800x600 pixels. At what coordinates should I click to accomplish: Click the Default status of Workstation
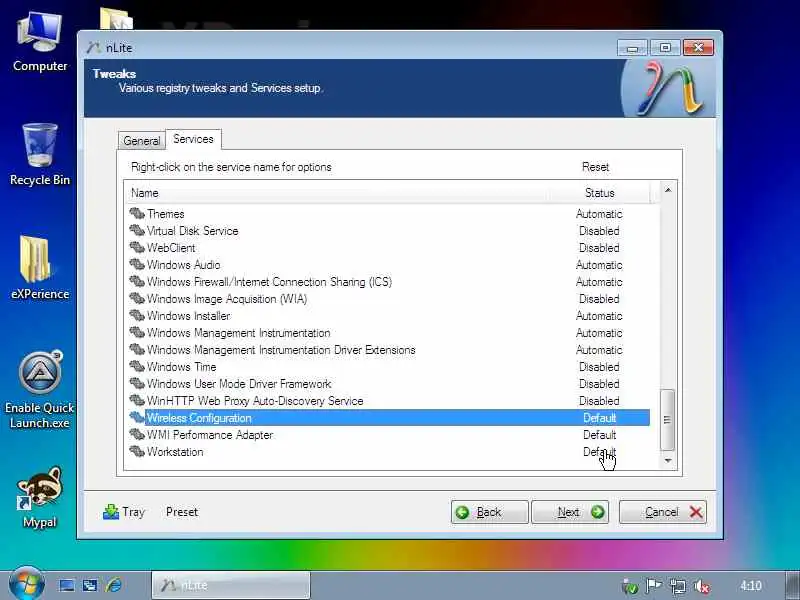point(599,452)
